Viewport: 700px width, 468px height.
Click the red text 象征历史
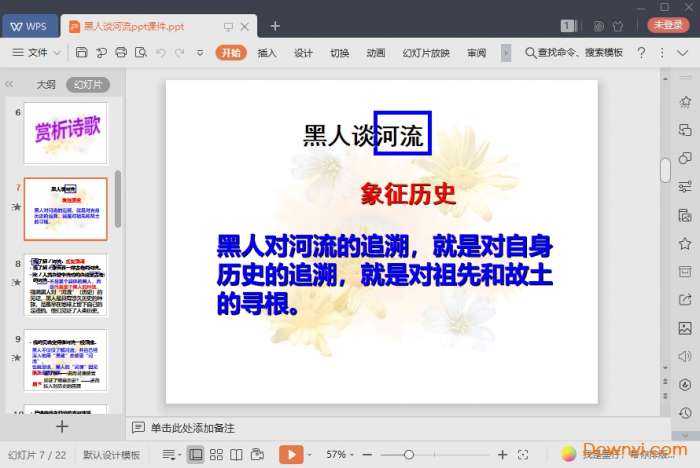pos(408,194)
